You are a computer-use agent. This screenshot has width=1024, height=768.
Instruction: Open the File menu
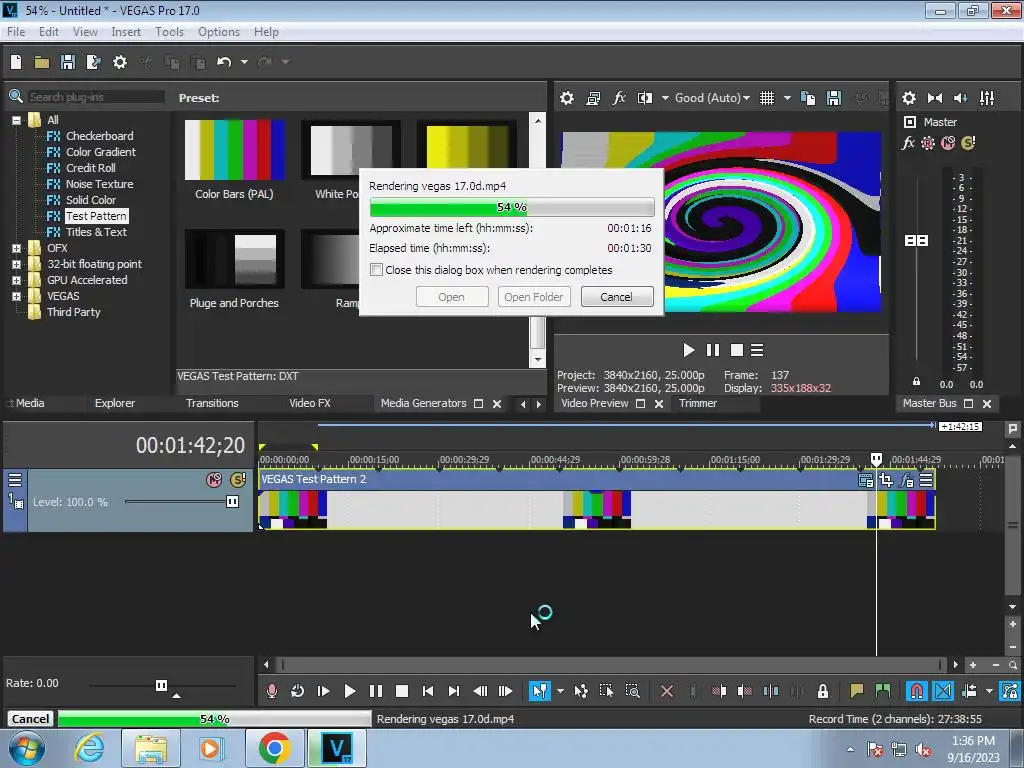(16, 32)
